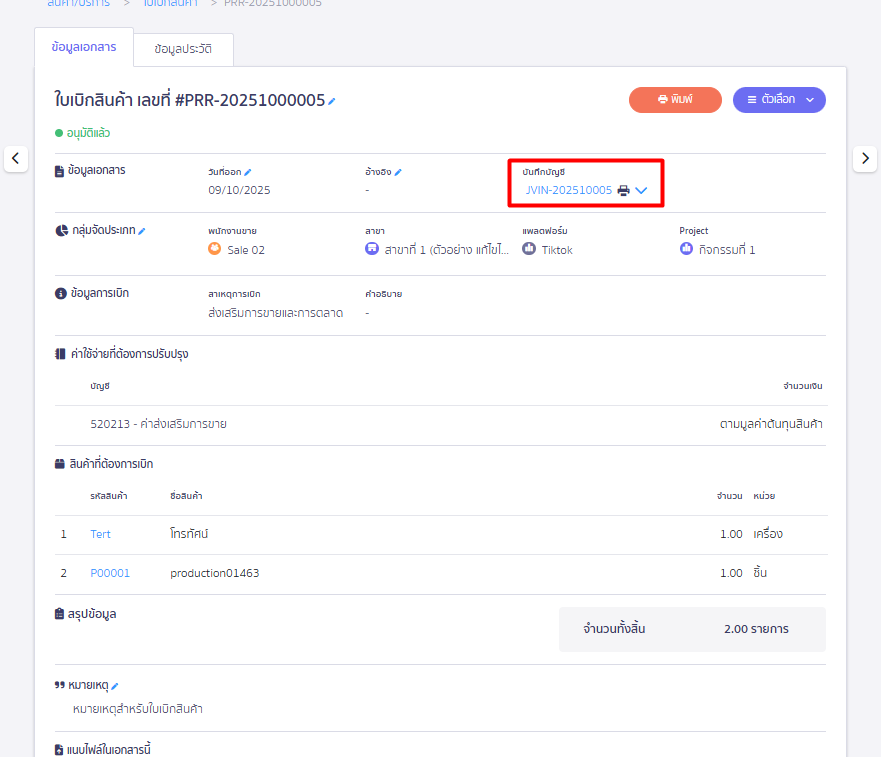Click the หมายเหตุสำหรับใบเบิกสินค้า note text
This screenshot has width=881, height=757.
(x=138, y=709)
